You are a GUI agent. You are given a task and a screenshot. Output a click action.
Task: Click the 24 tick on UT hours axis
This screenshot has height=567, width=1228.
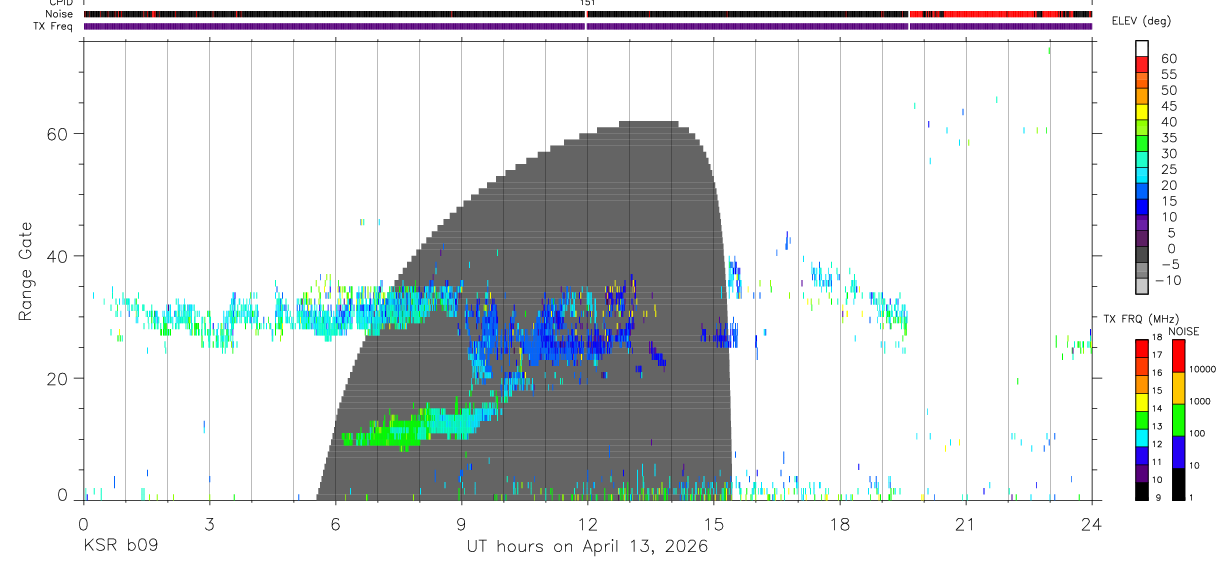coord(1091,523)
